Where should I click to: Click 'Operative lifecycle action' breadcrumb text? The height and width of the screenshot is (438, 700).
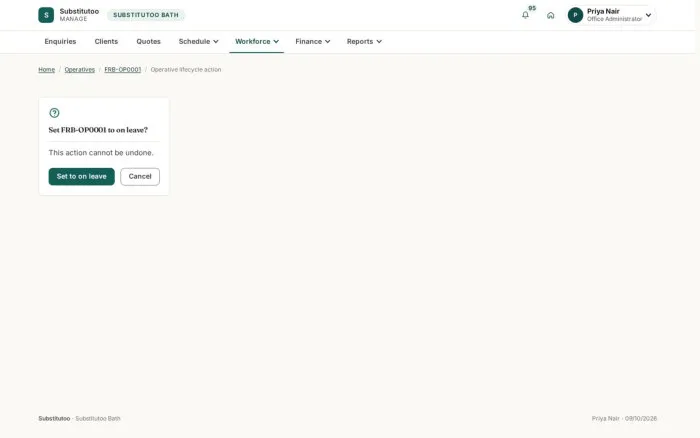(x=186, y=70)
